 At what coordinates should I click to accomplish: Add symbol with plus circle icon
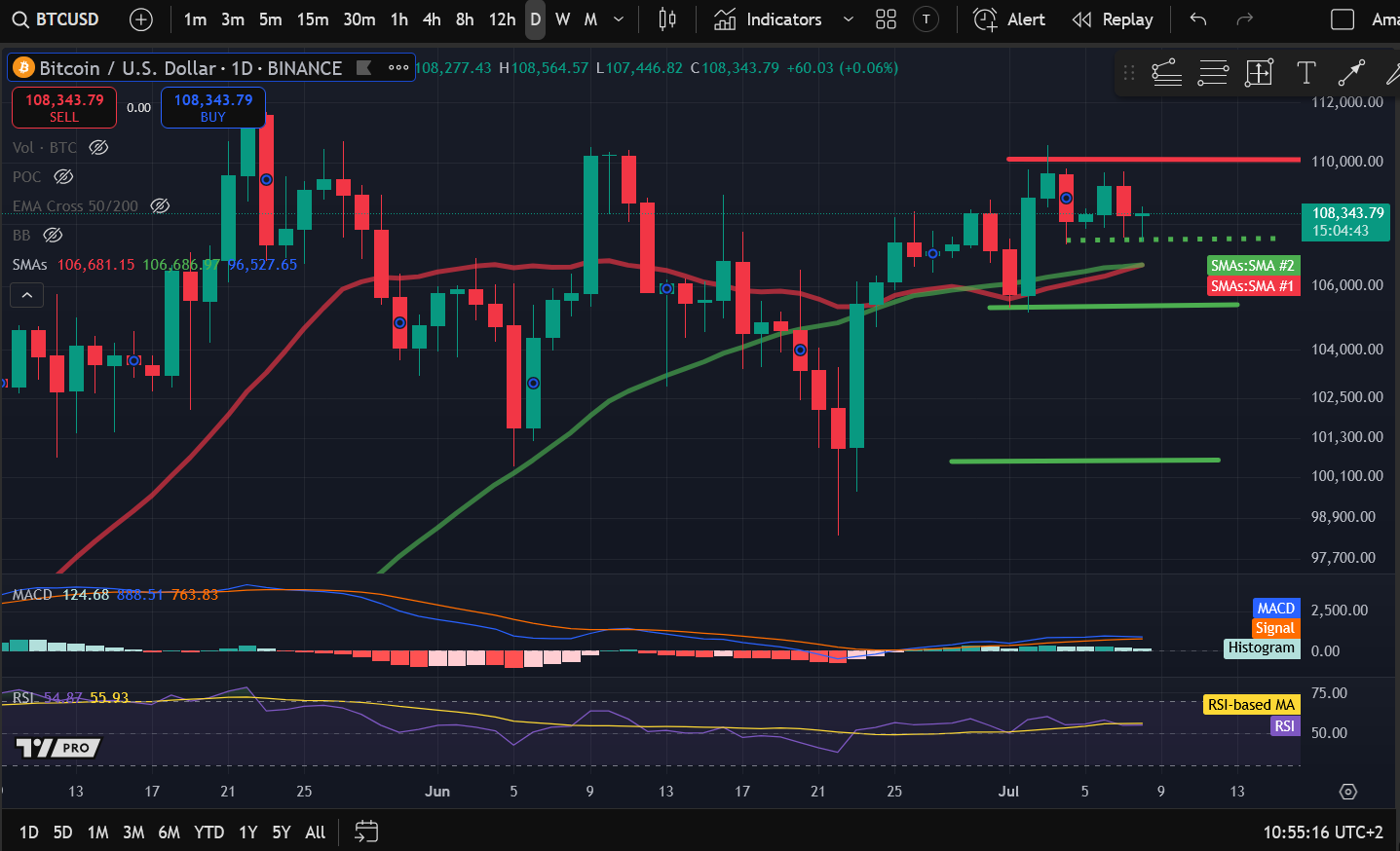tap(141, 19)
